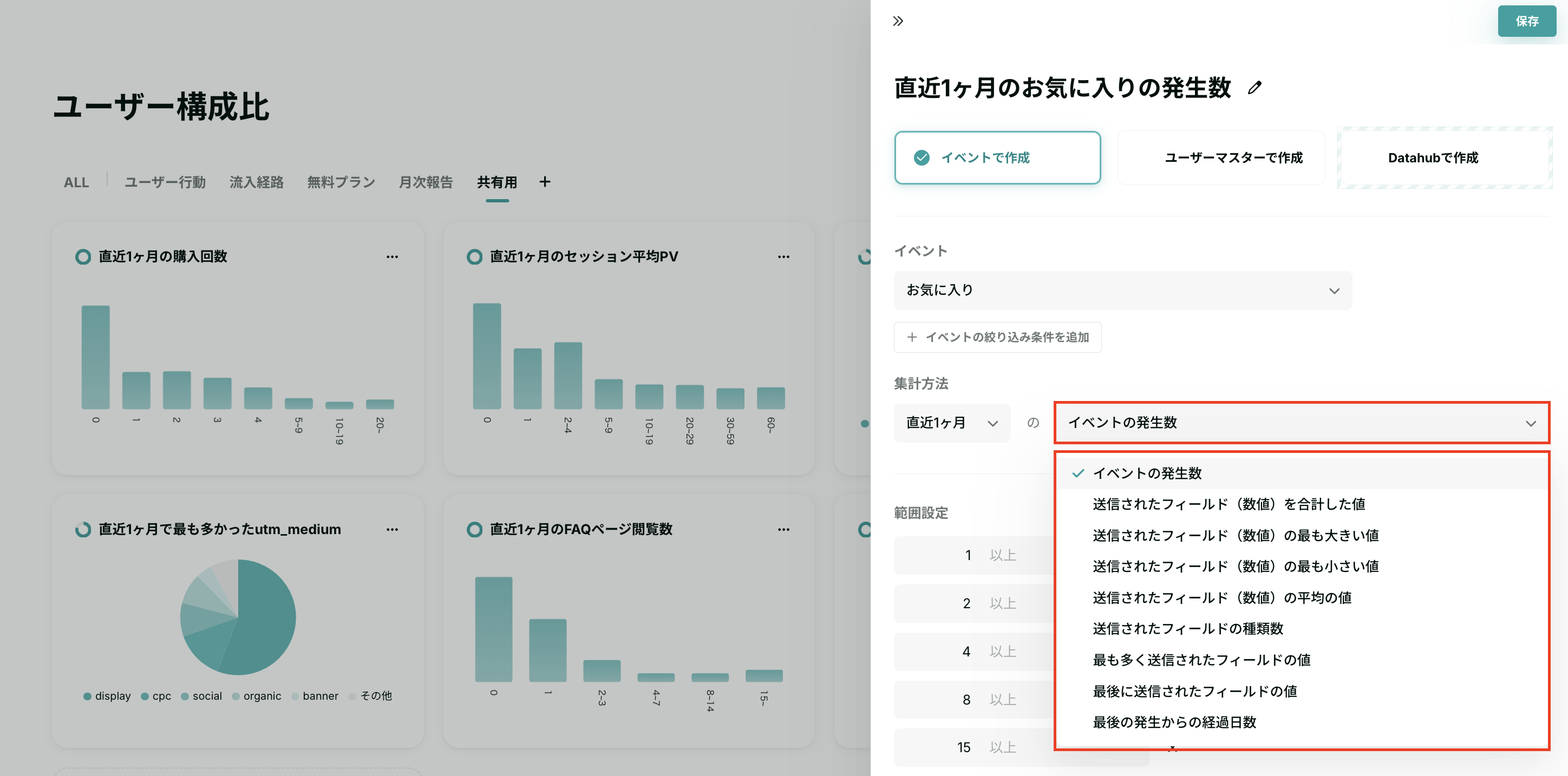Switch to the ALL tab
Image resolution: width=1568 pixels, height=776 pixels.
[x=76, y=182]
